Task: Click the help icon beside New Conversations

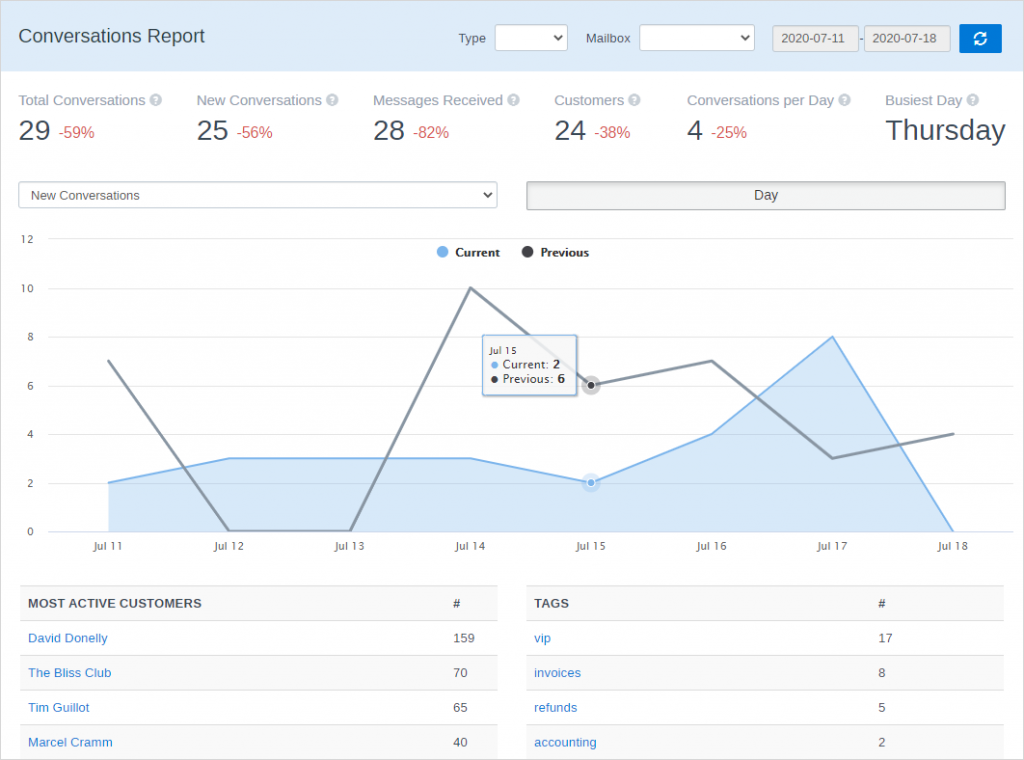Action: [x=333, y=100]
